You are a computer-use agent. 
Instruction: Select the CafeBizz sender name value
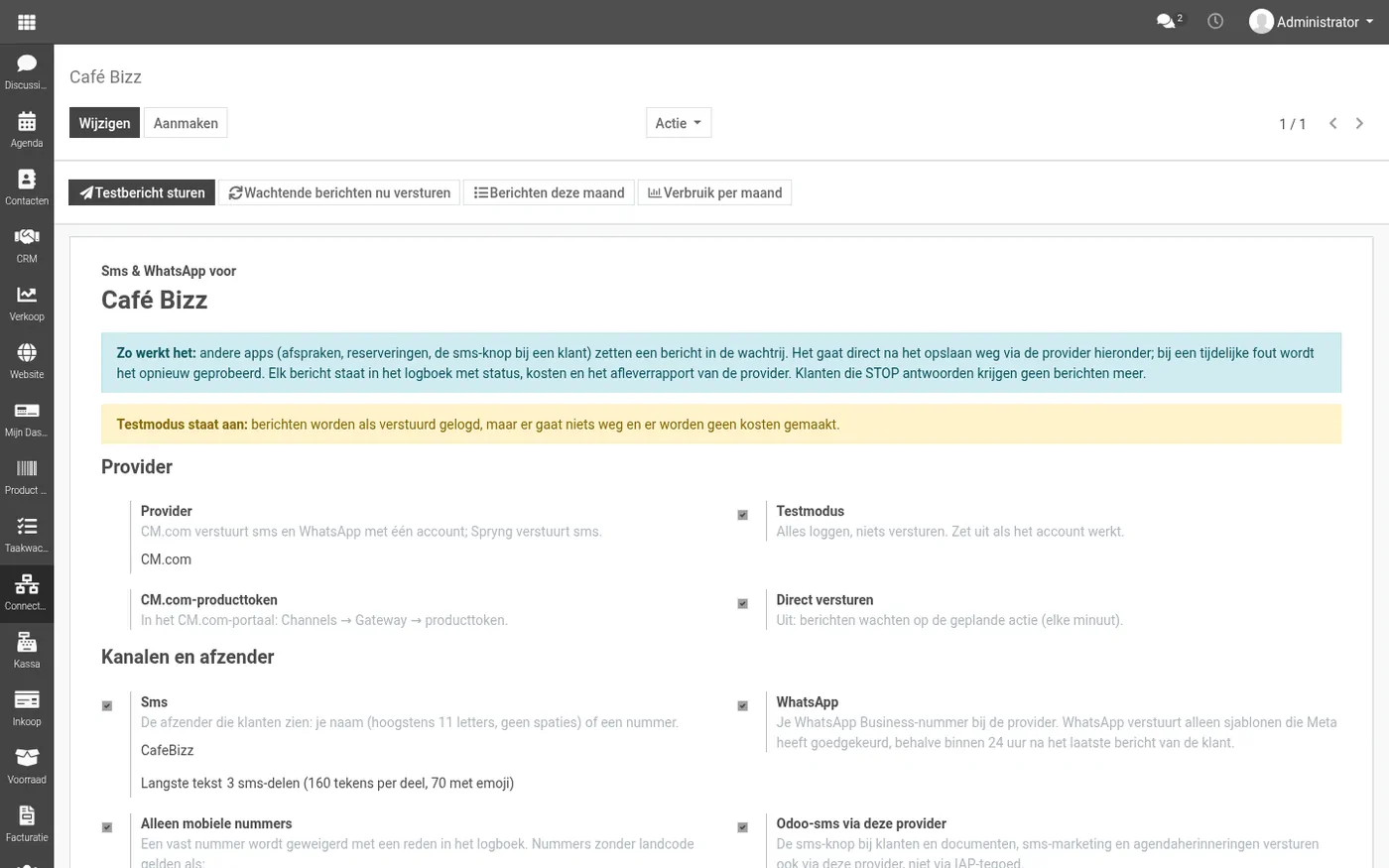coord(167,751)
